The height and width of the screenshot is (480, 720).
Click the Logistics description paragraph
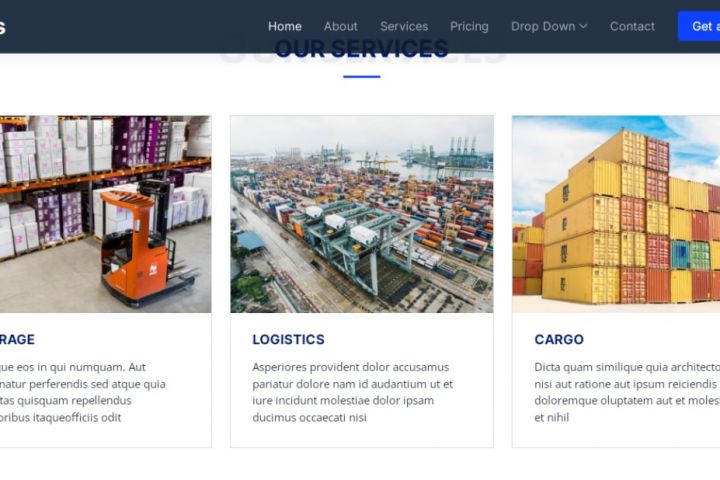(x=353, y=392)
